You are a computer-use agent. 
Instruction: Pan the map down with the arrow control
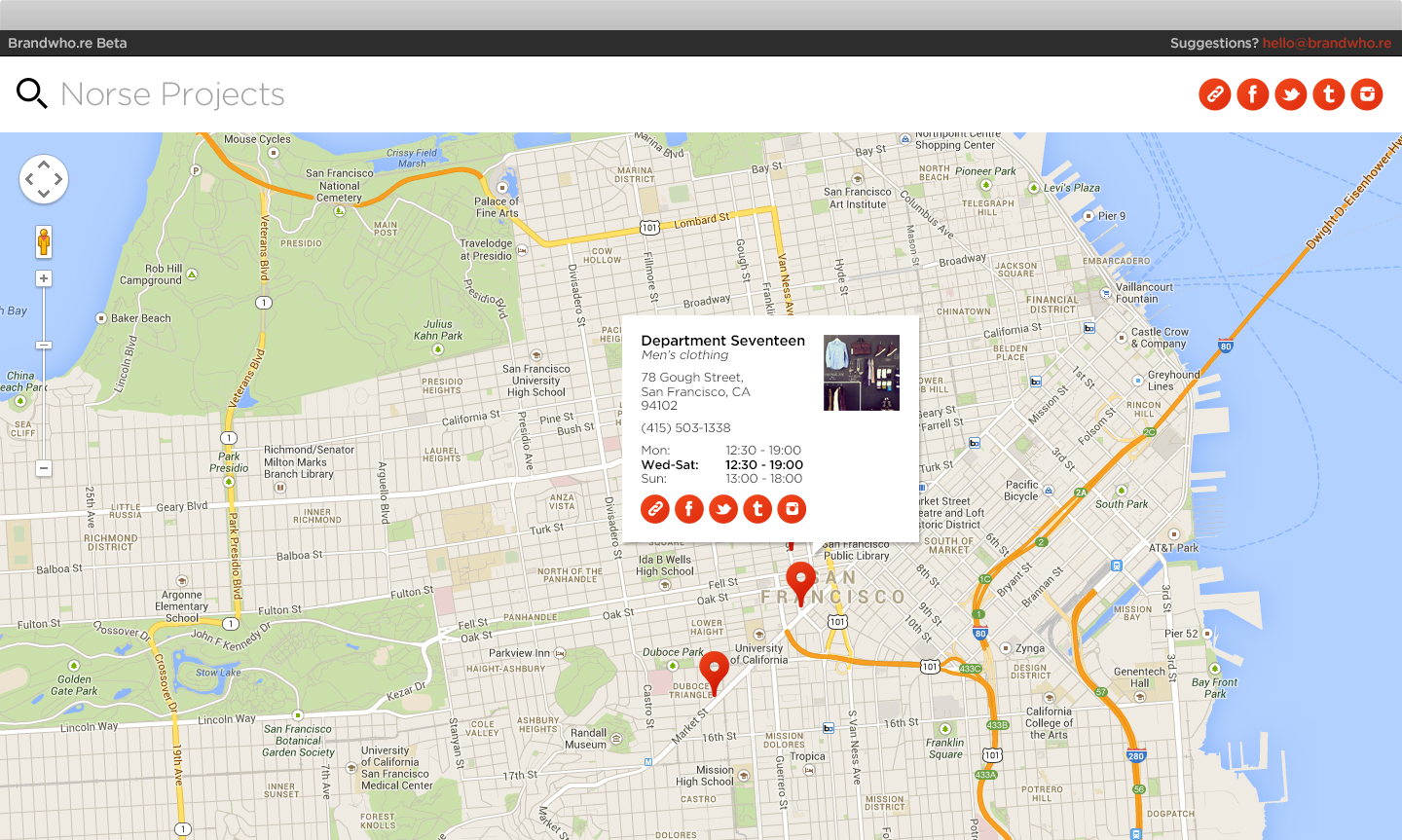(44, 194)
